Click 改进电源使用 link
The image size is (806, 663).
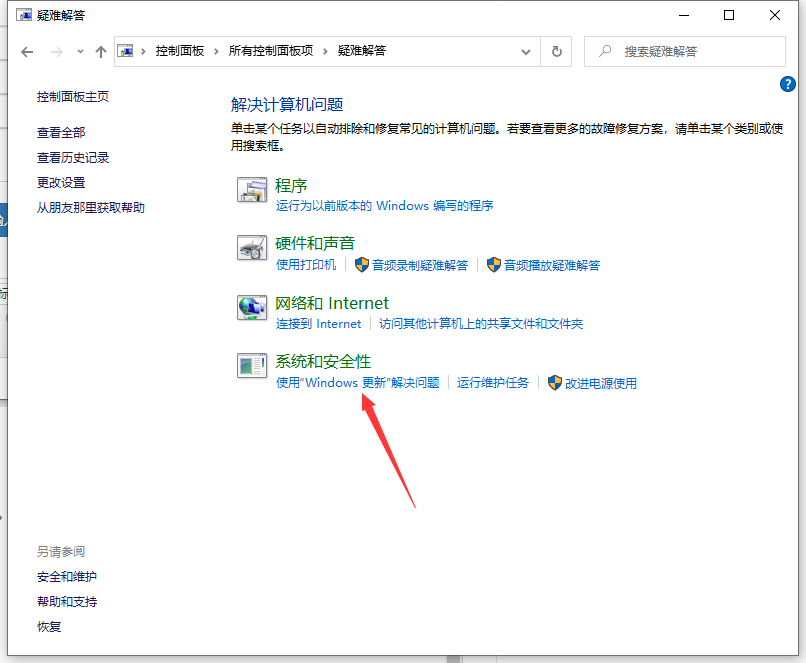[x=600, y=383]
